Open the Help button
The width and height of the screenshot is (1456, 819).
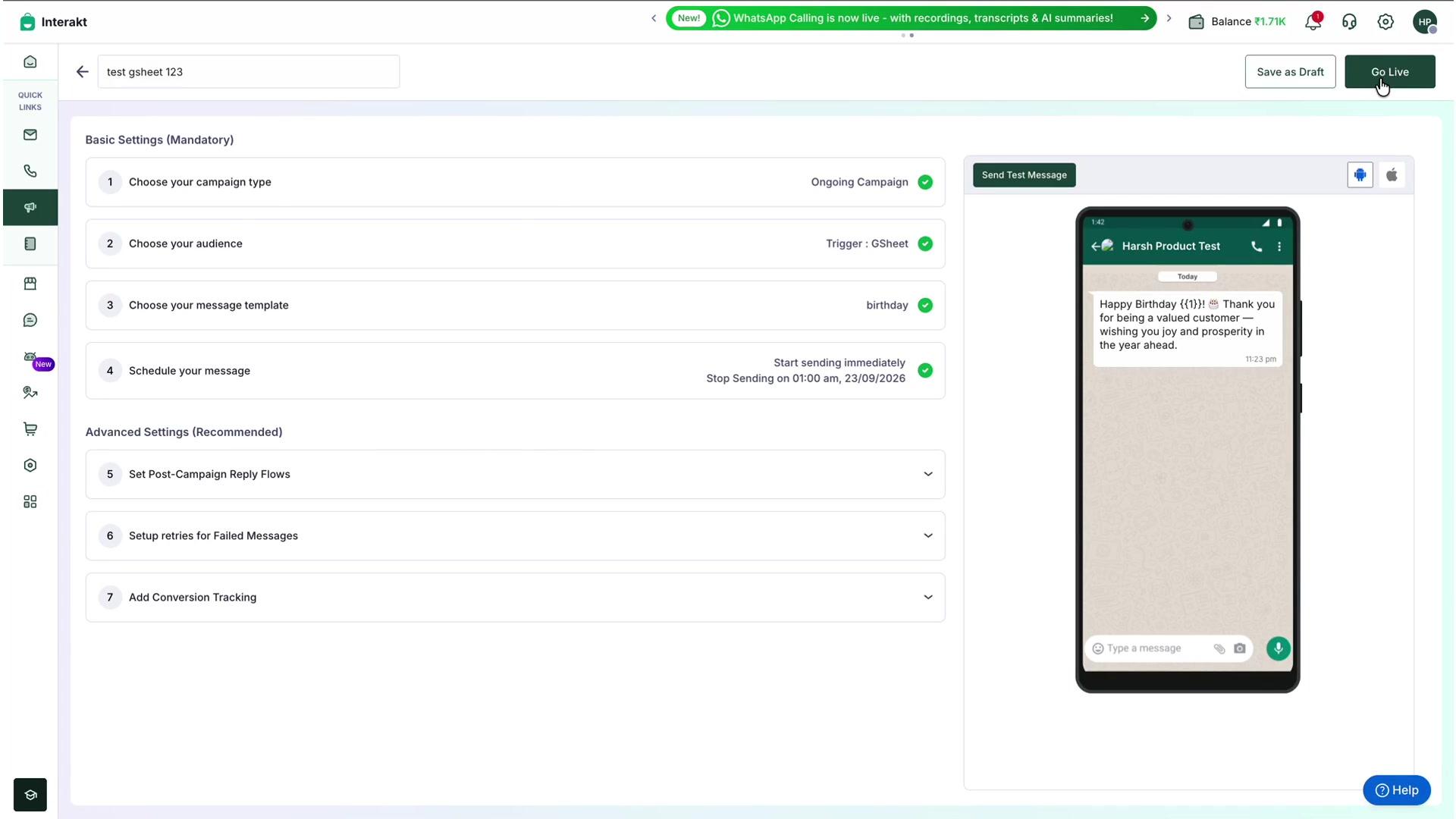coord(1396,790)
